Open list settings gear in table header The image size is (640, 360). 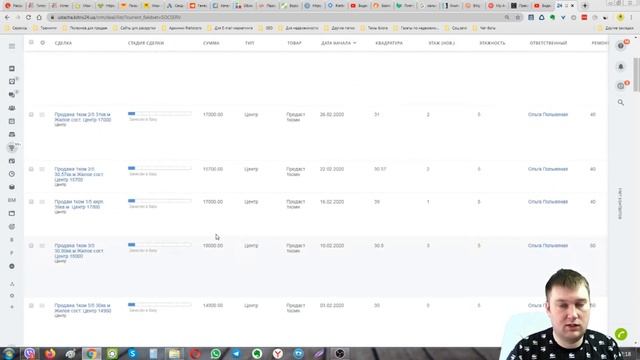42,42
